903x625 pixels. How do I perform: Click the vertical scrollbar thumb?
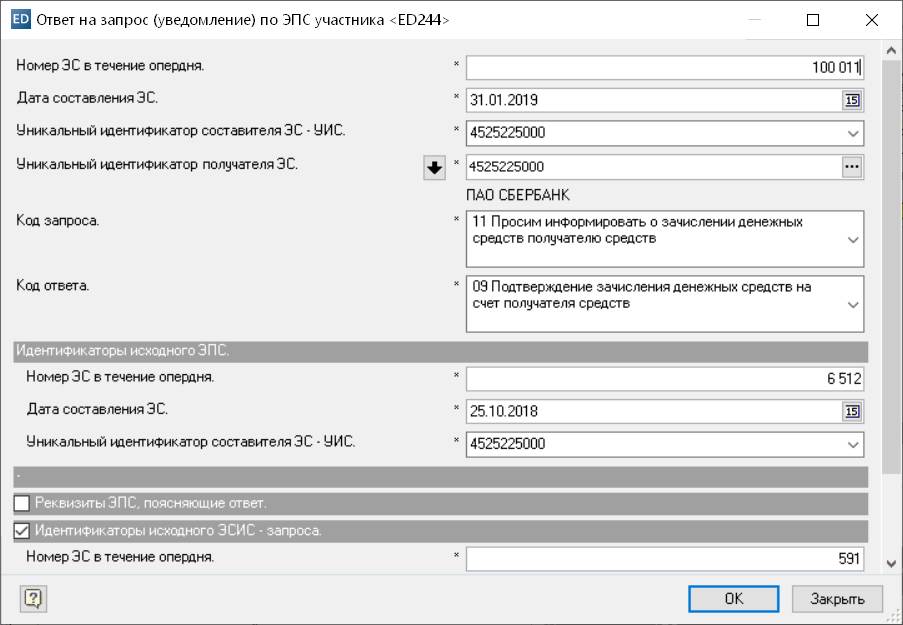(x=892, y=250)
